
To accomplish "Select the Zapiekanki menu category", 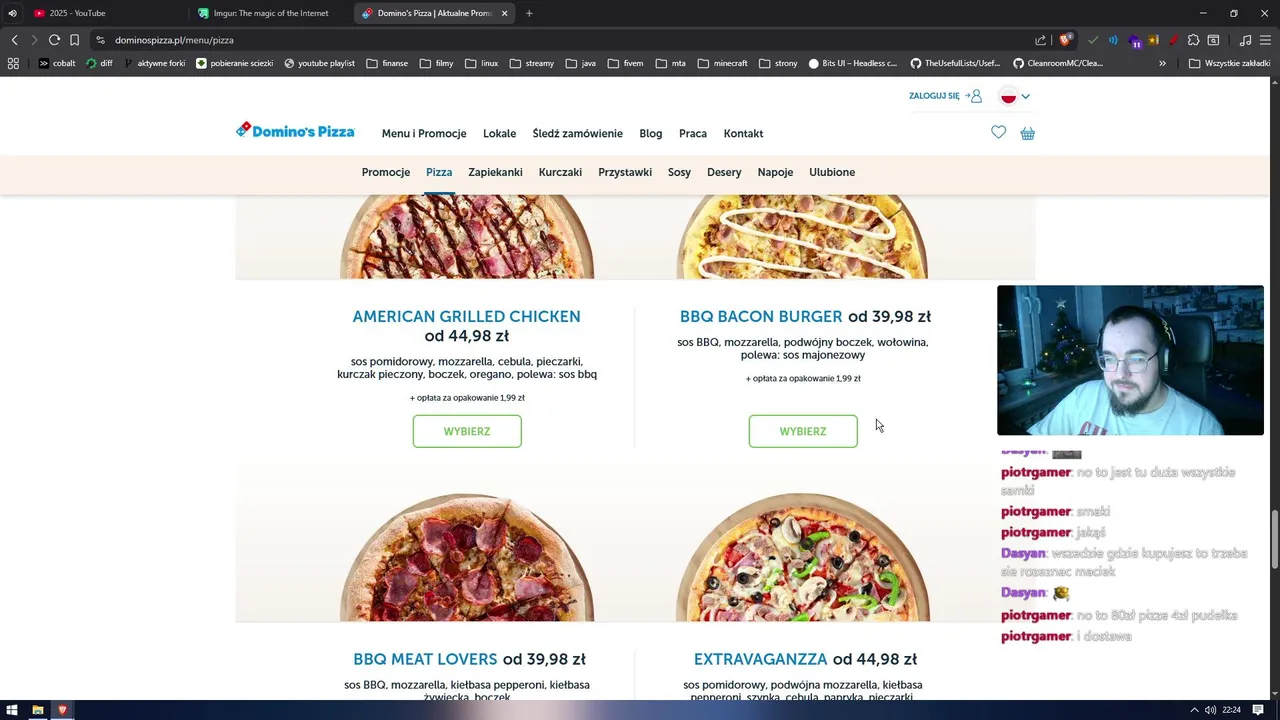I will [x=495, y=172].
